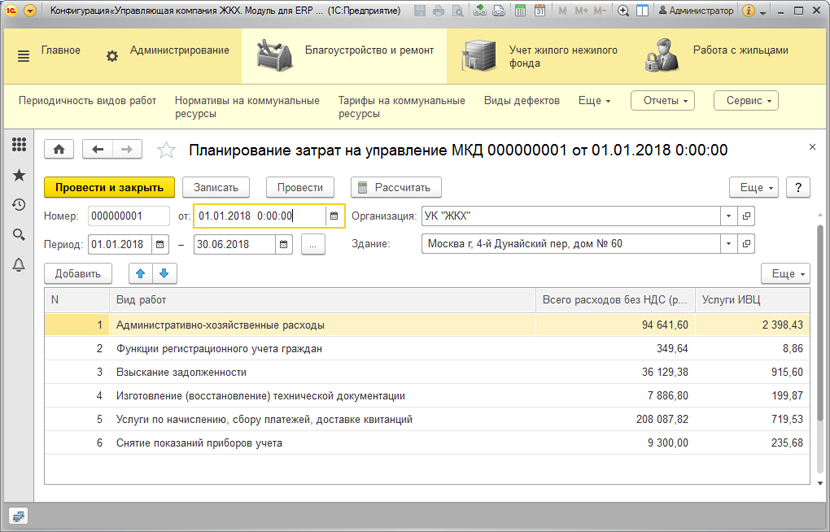
Task: Open help with the question mark button
Action: click(x=798, y=187)
